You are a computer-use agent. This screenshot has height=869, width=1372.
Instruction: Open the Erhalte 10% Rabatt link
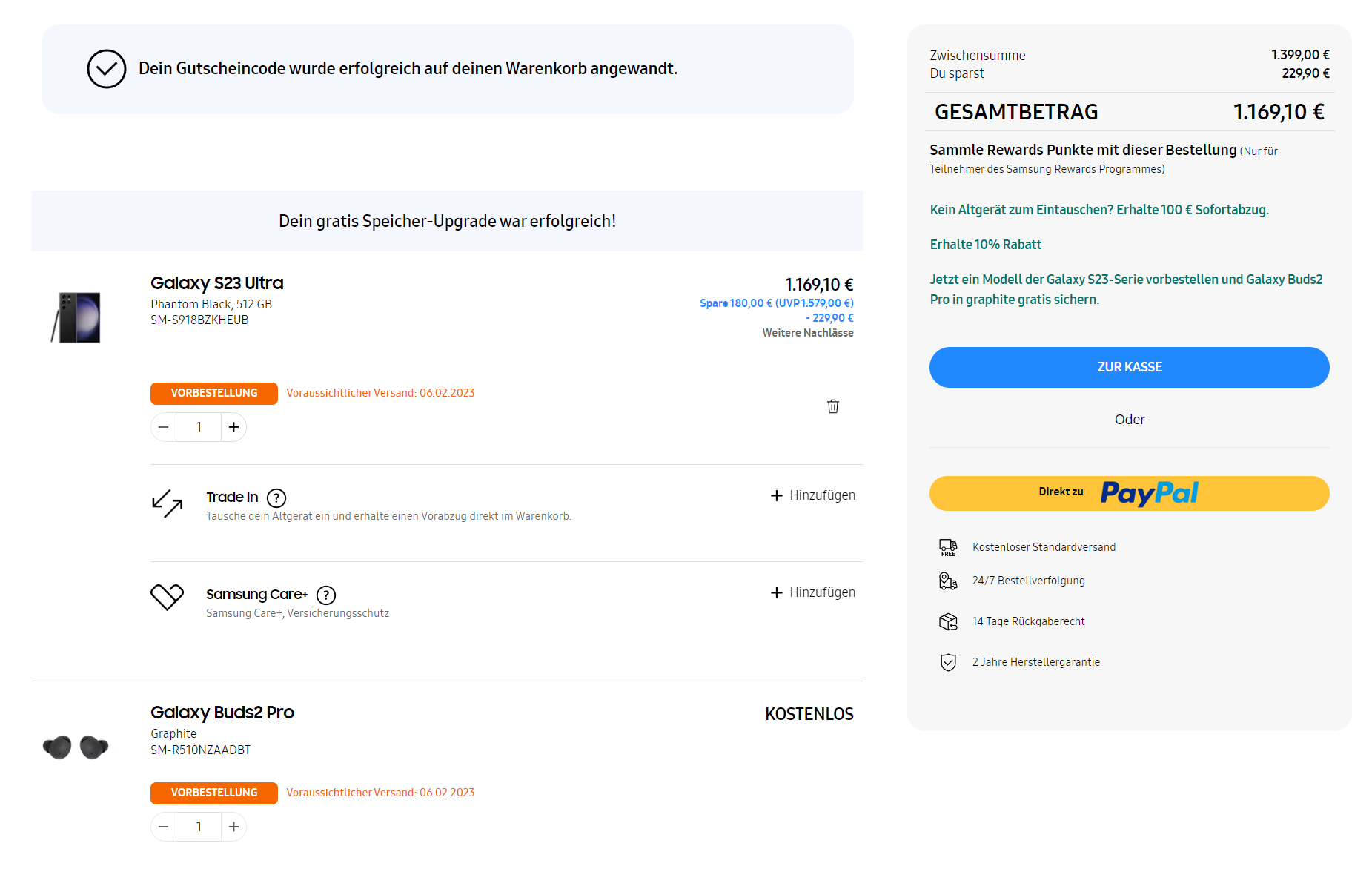(x=985, y=245)
